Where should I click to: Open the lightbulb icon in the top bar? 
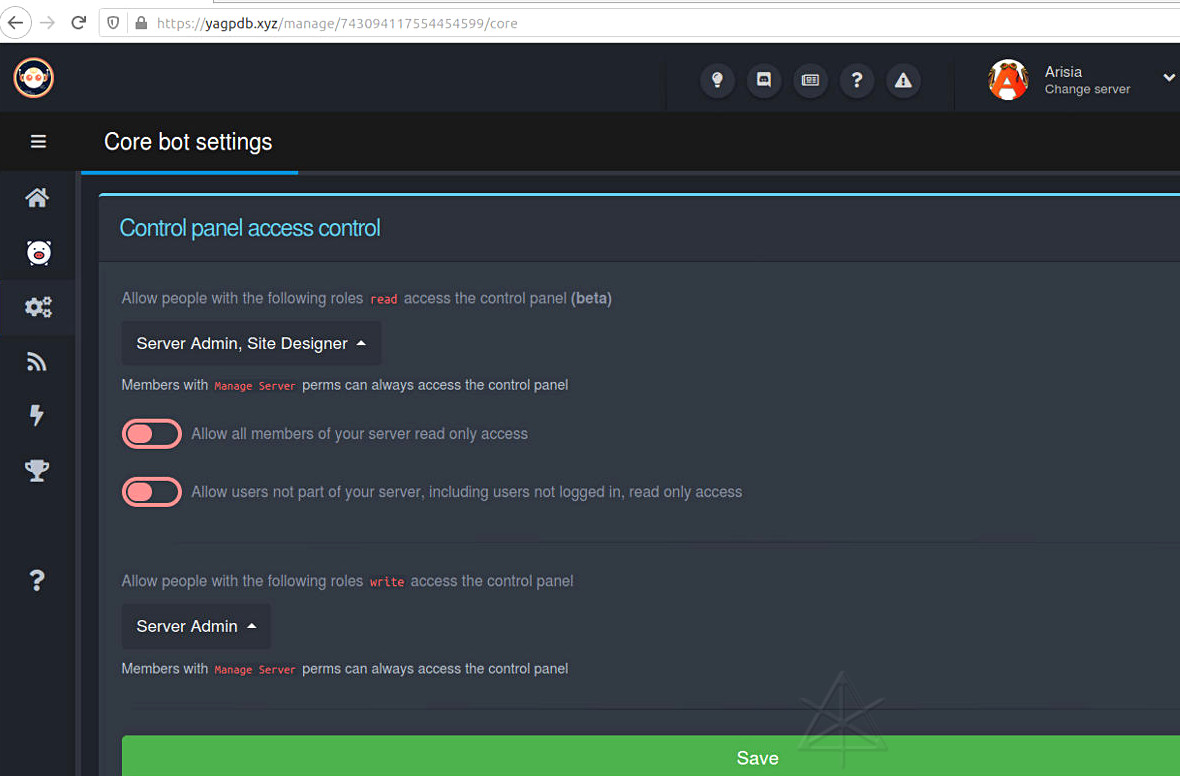click(x=717, y=80)
